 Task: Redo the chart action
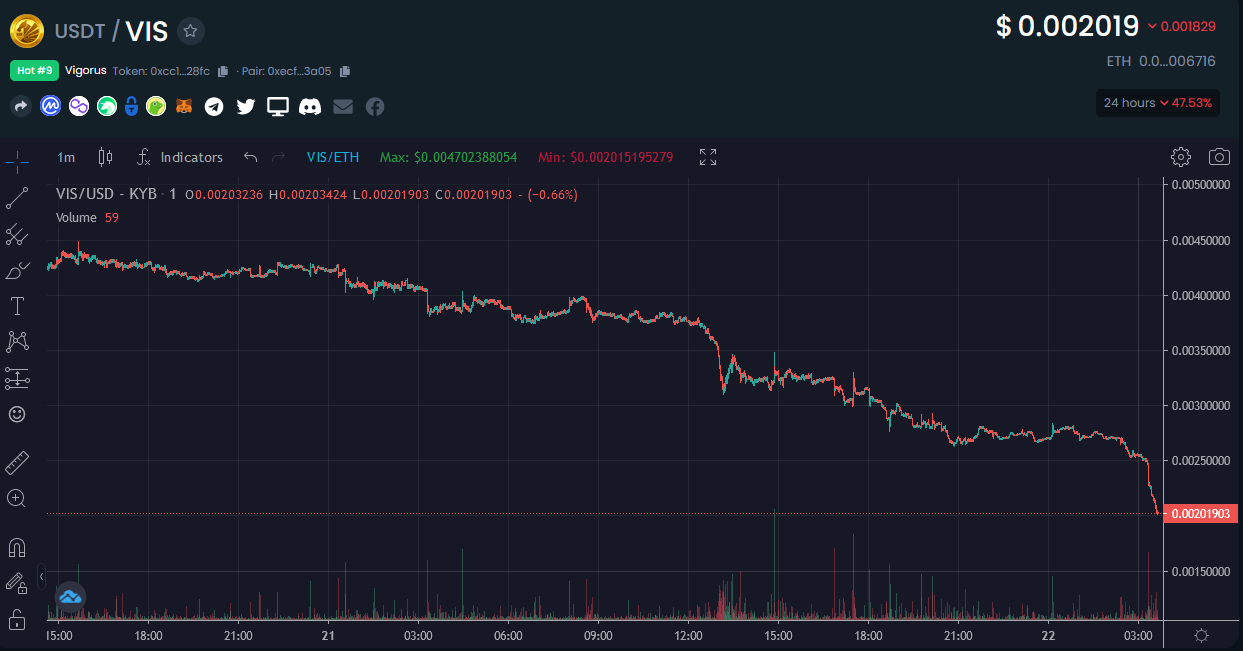pyautogui.click(x=279, y=157)
